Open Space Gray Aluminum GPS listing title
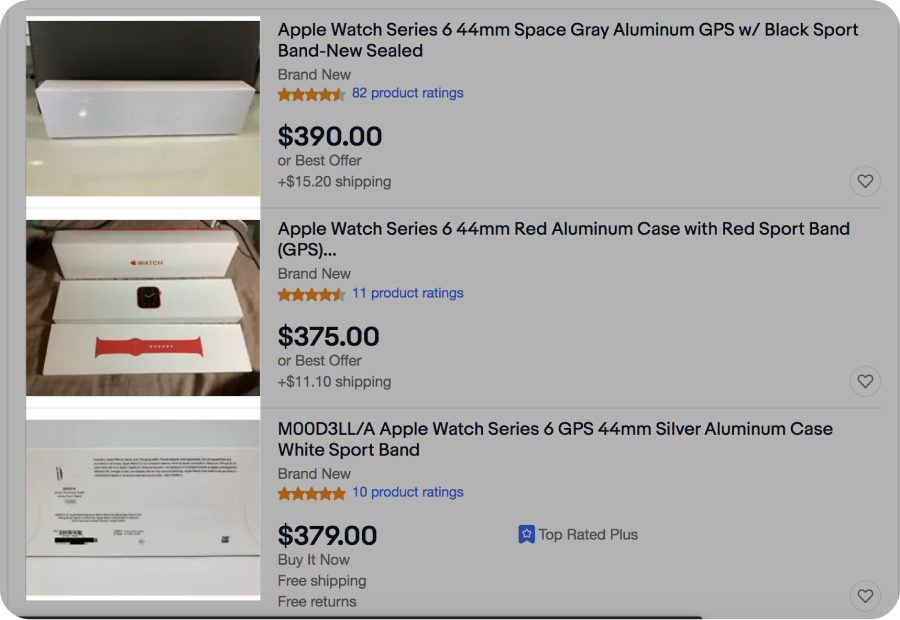The image size is (900, 620). [x=567, y=40]
